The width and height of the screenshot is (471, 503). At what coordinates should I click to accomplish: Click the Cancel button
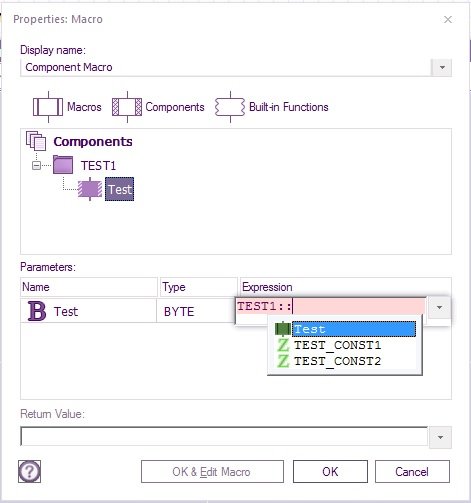(x=412, y=472)
